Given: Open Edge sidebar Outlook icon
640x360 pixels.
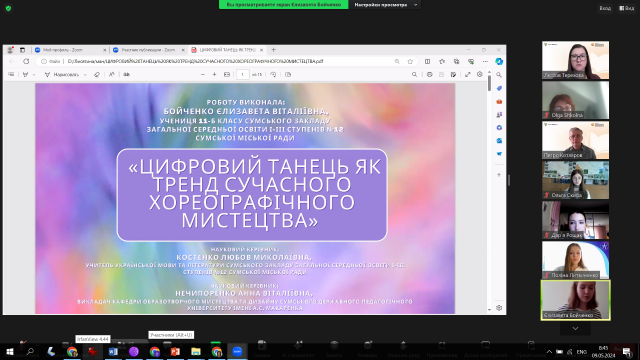Looking at the screenshot, I should (x=499, y=140).
